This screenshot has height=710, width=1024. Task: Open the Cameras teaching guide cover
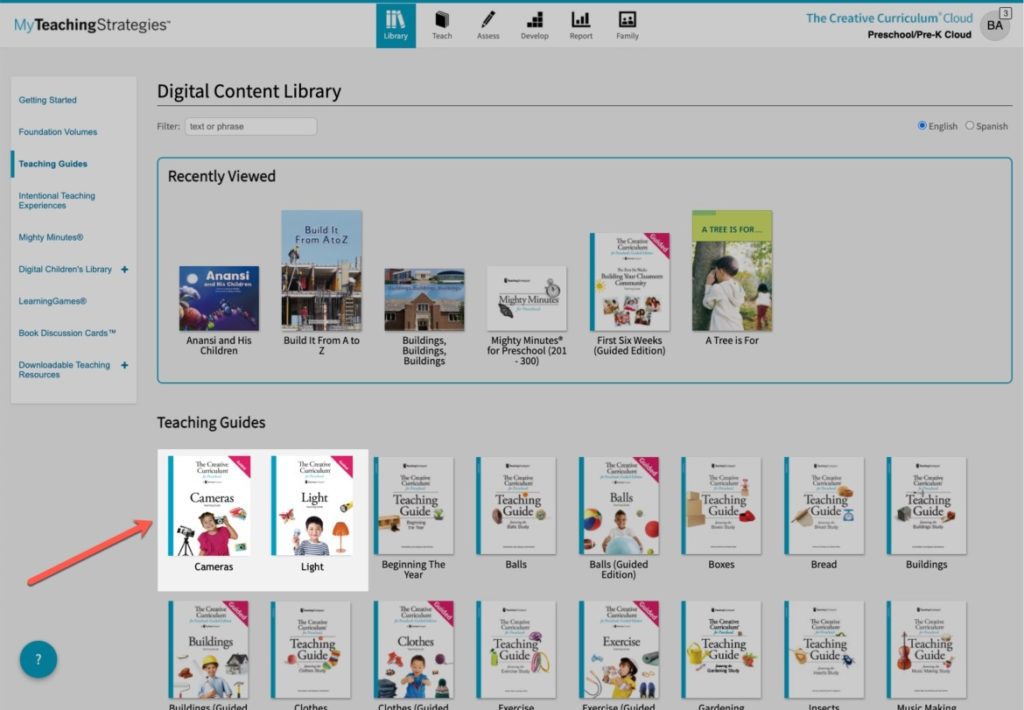(x=210, y=506)
